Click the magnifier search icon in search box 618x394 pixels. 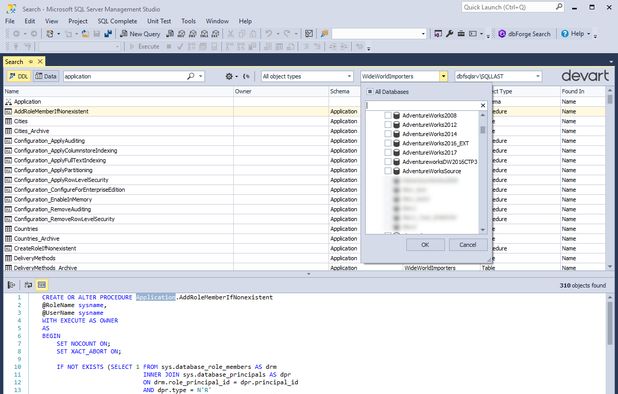191,76
